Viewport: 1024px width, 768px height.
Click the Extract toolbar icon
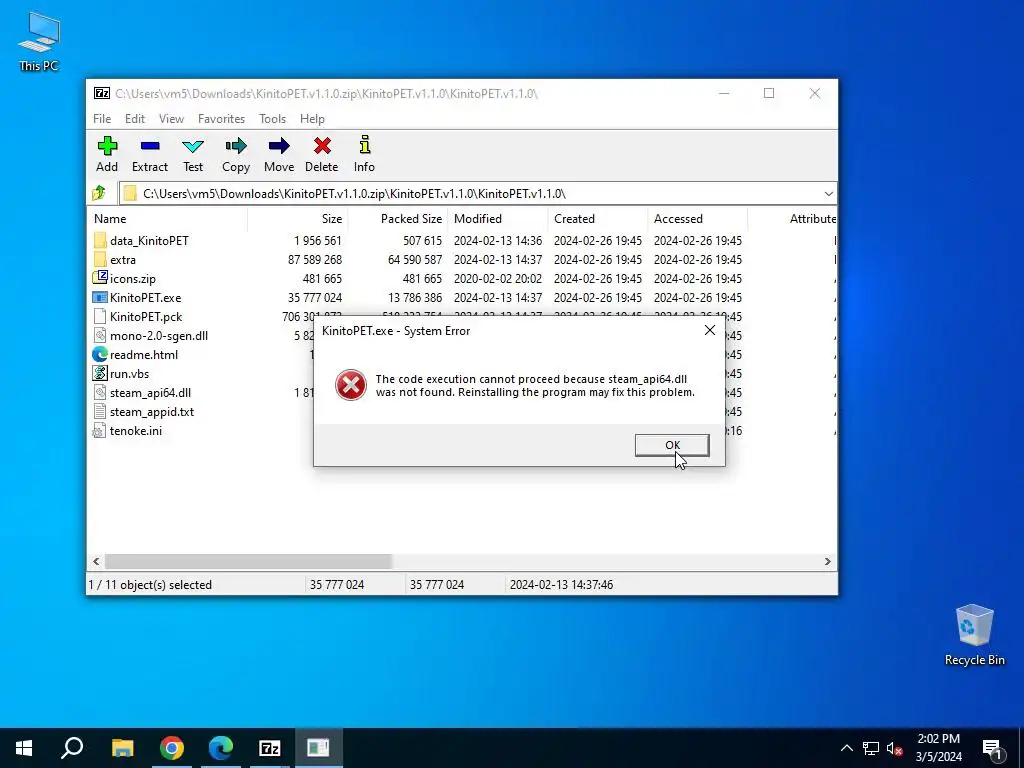(150, 146)
